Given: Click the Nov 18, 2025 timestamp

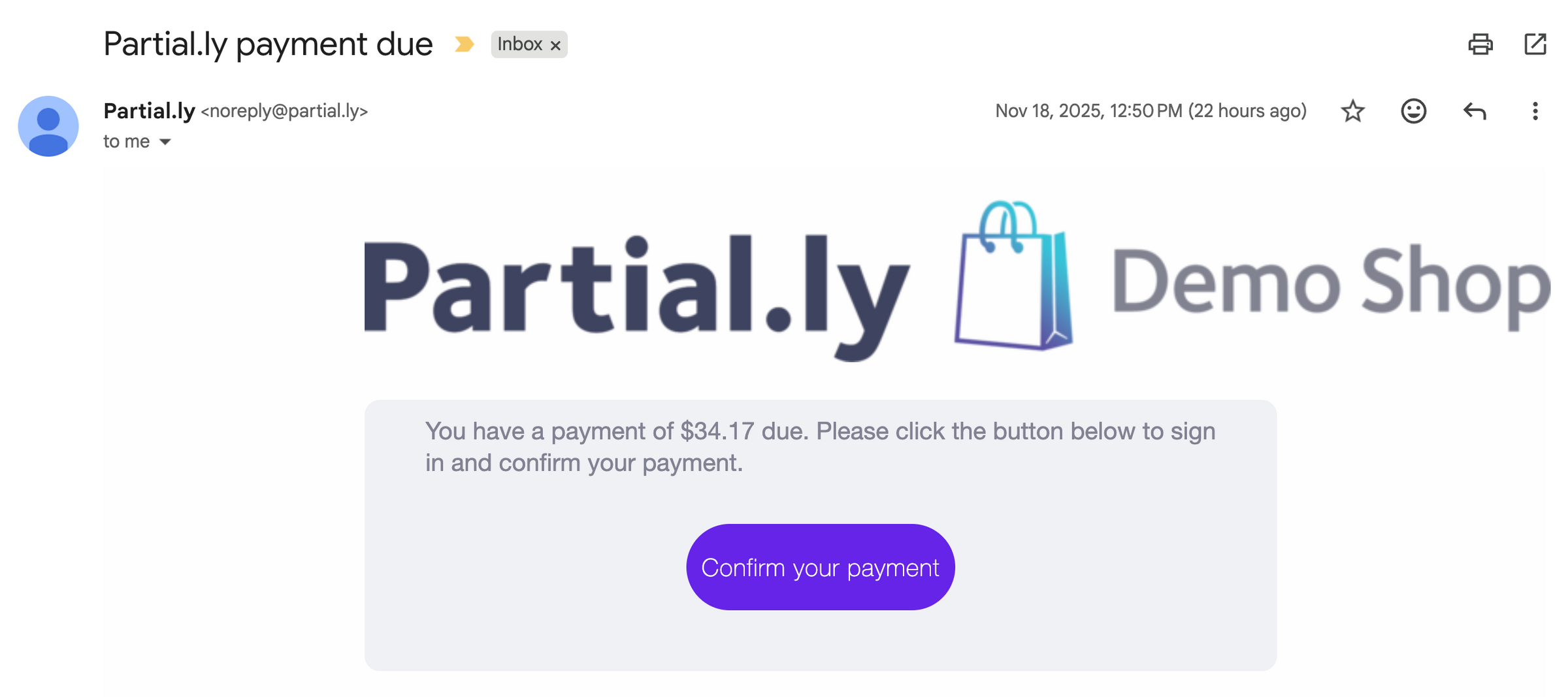Looking at the screenshot, I should [1150, 111].
